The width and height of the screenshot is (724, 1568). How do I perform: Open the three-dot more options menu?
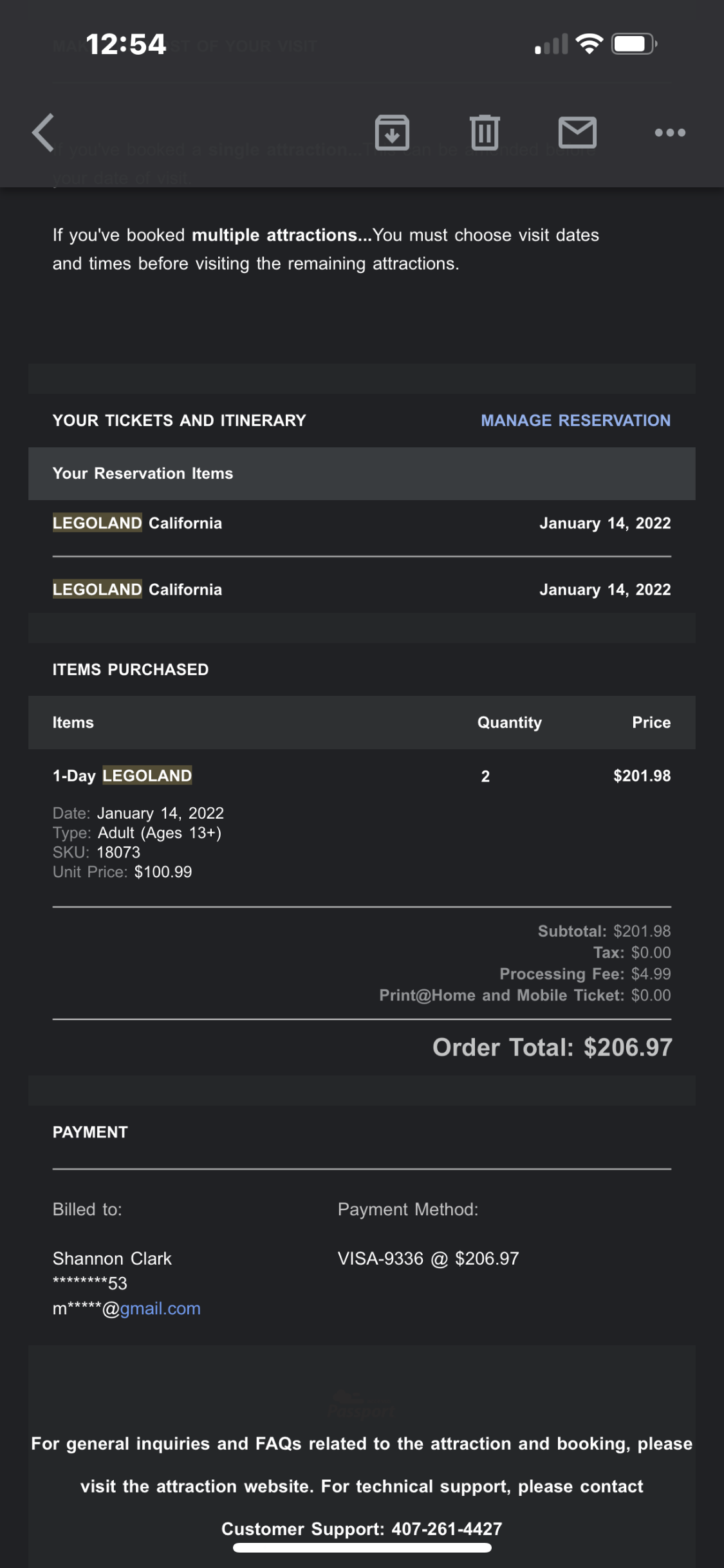tap(670, 133)
